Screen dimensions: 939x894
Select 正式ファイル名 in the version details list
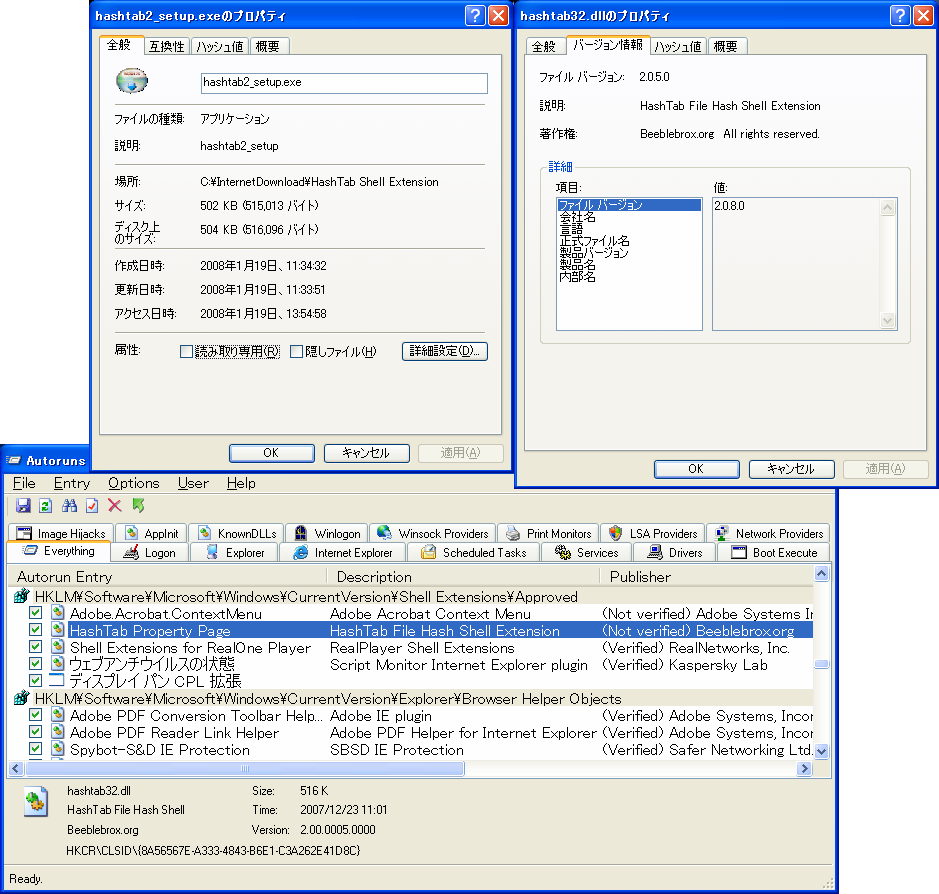[594, 241]
